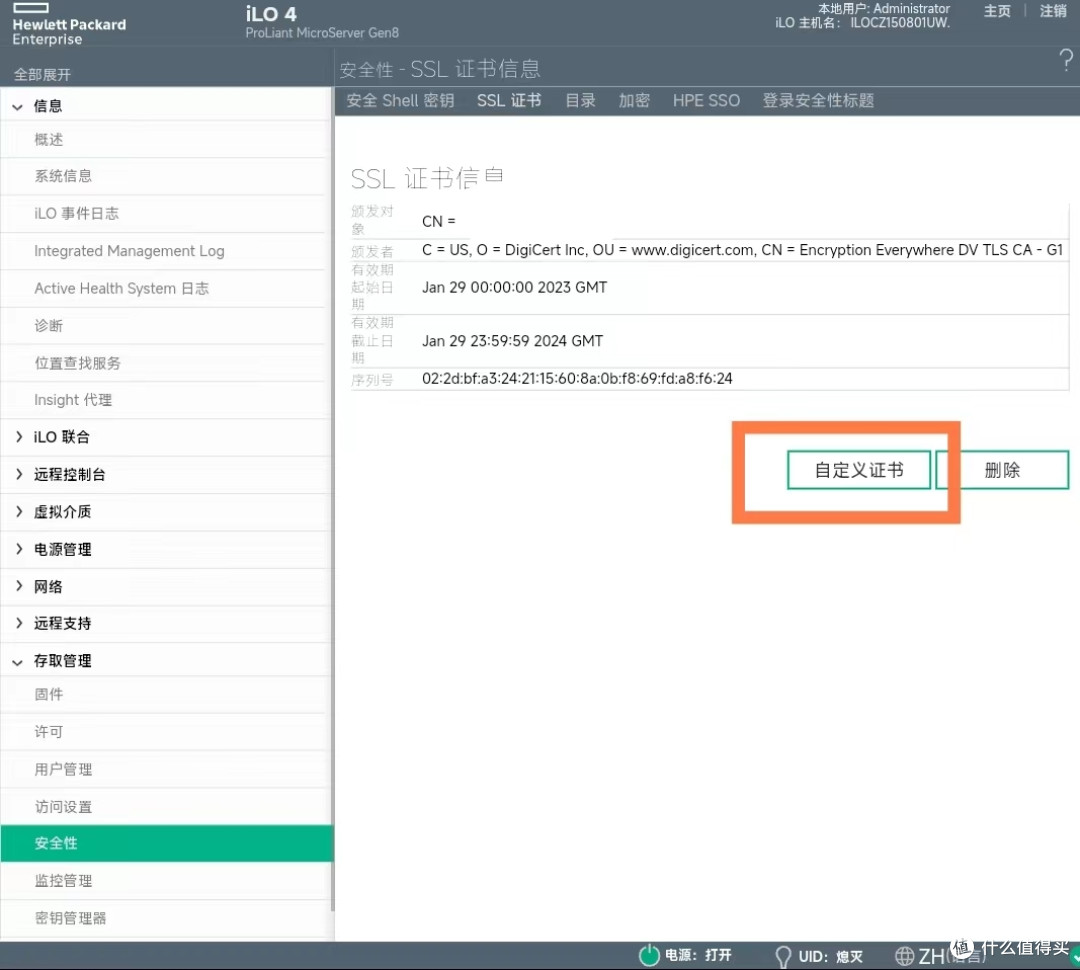1080x970 pixels.
Task: Open the 加密 tab
Action: pyautogui.click(x=634, y=101)
